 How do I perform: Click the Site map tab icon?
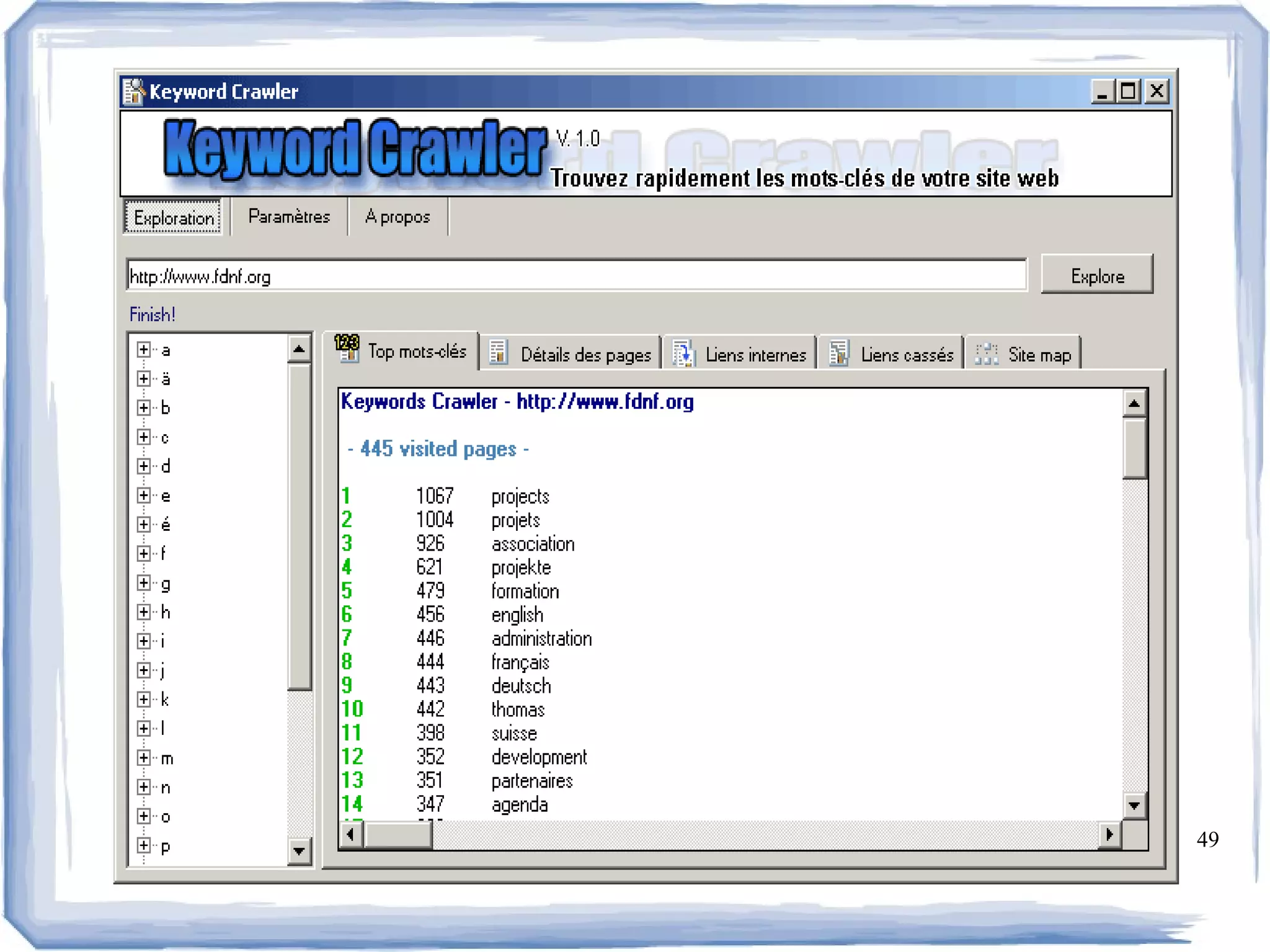pyautogui.click(x=986, y=354)
